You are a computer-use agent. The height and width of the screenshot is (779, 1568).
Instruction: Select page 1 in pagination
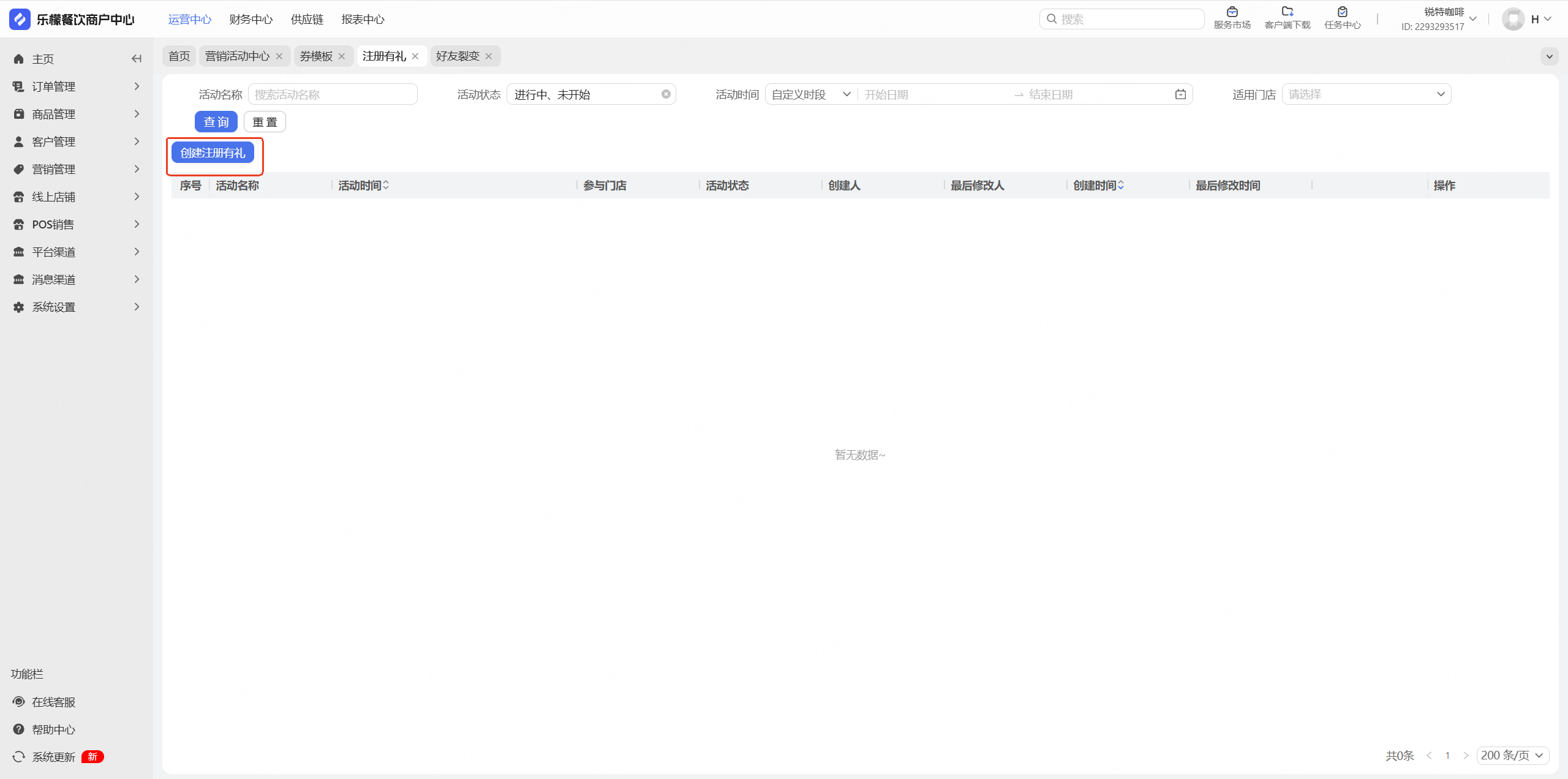click(x=1447, y=755)
